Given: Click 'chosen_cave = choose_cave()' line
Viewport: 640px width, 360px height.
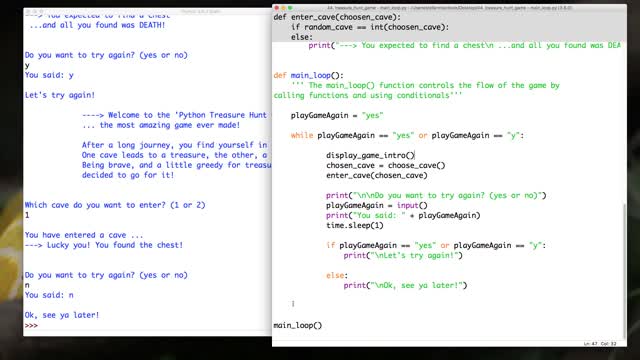Looking at the screenshot, I should click(x=386, y=165).
